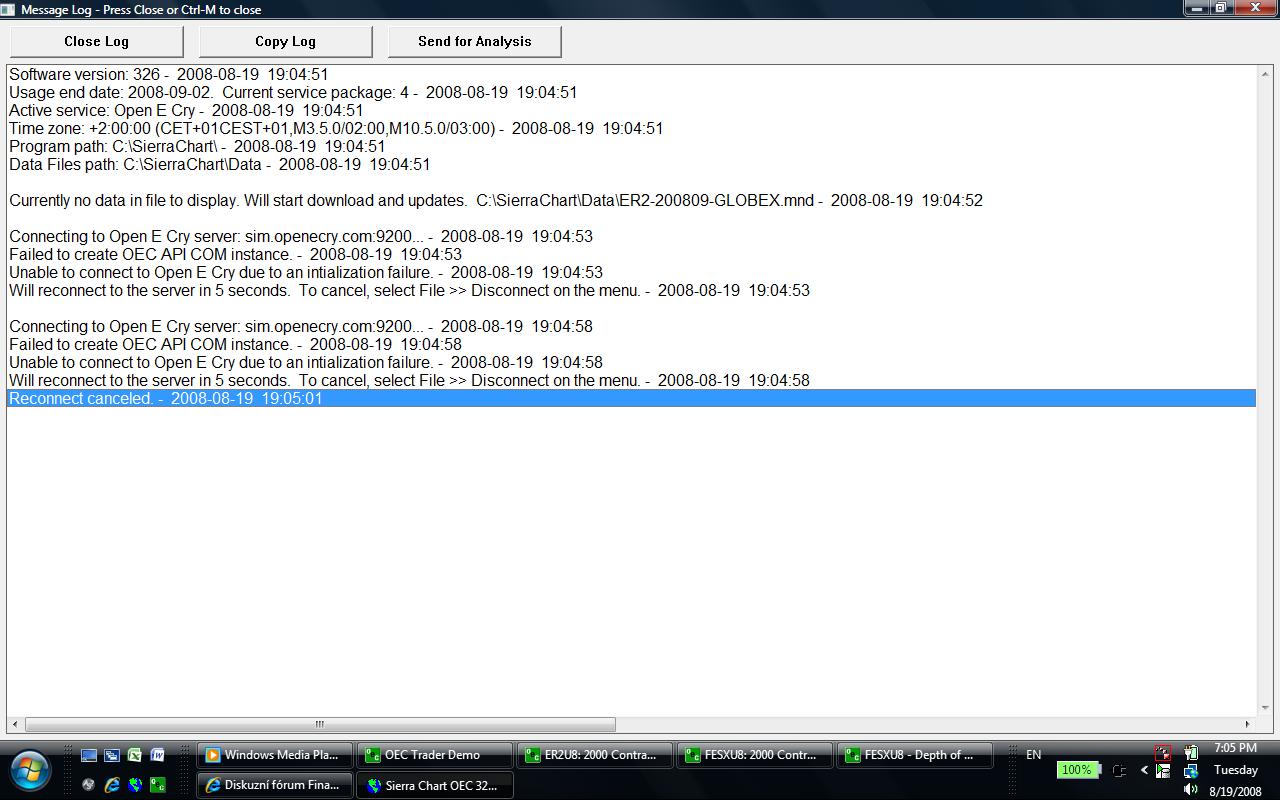Switch to FESXU8 - Depth of Market taskbar button
1280x800 pixels.
(x=915, y=755)
